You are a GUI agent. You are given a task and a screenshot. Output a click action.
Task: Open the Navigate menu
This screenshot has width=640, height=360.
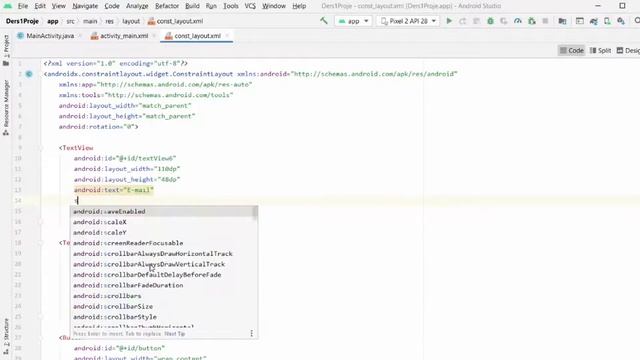click(x=85, y=6)
